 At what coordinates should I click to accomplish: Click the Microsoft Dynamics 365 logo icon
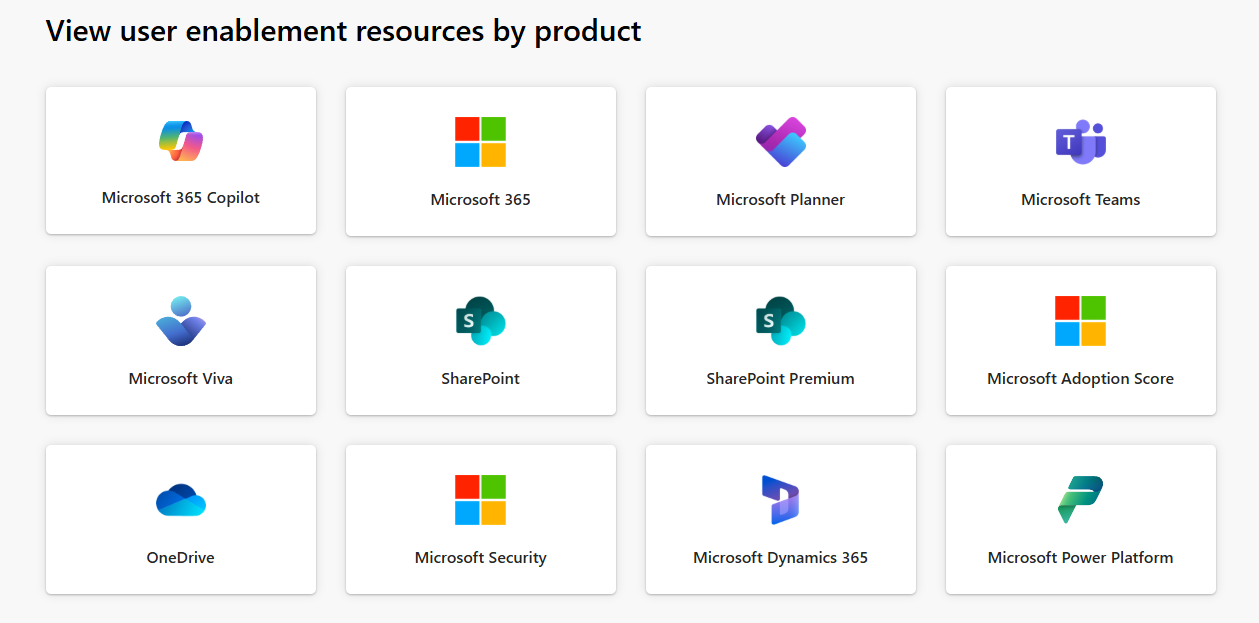point(781,500)
